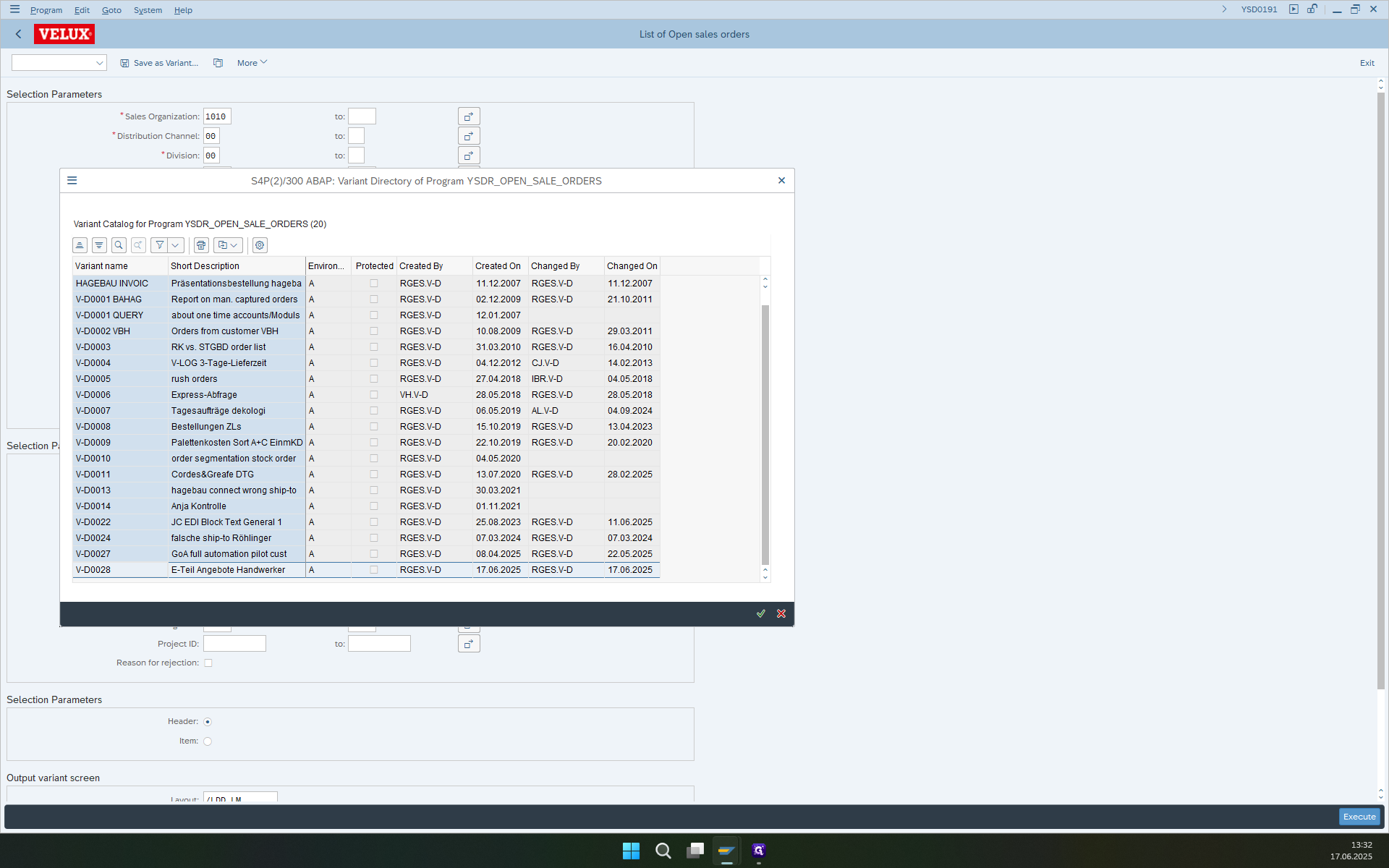Sort variant list in ascending order
The image size is (1389, 868).
80,245
